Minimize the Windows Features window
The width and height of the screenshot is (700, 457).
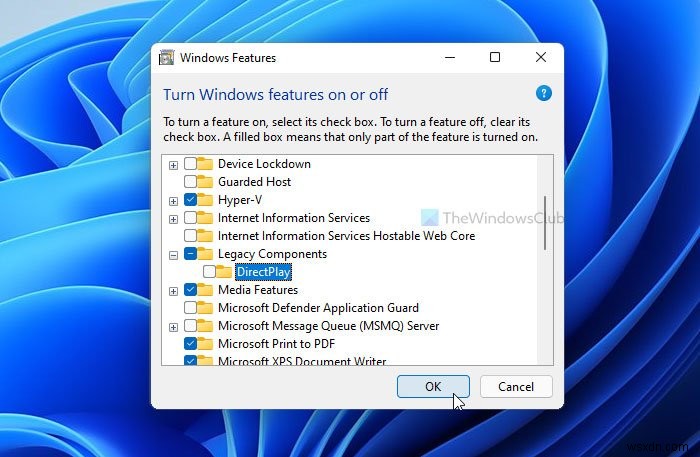(x=450, y=57)
